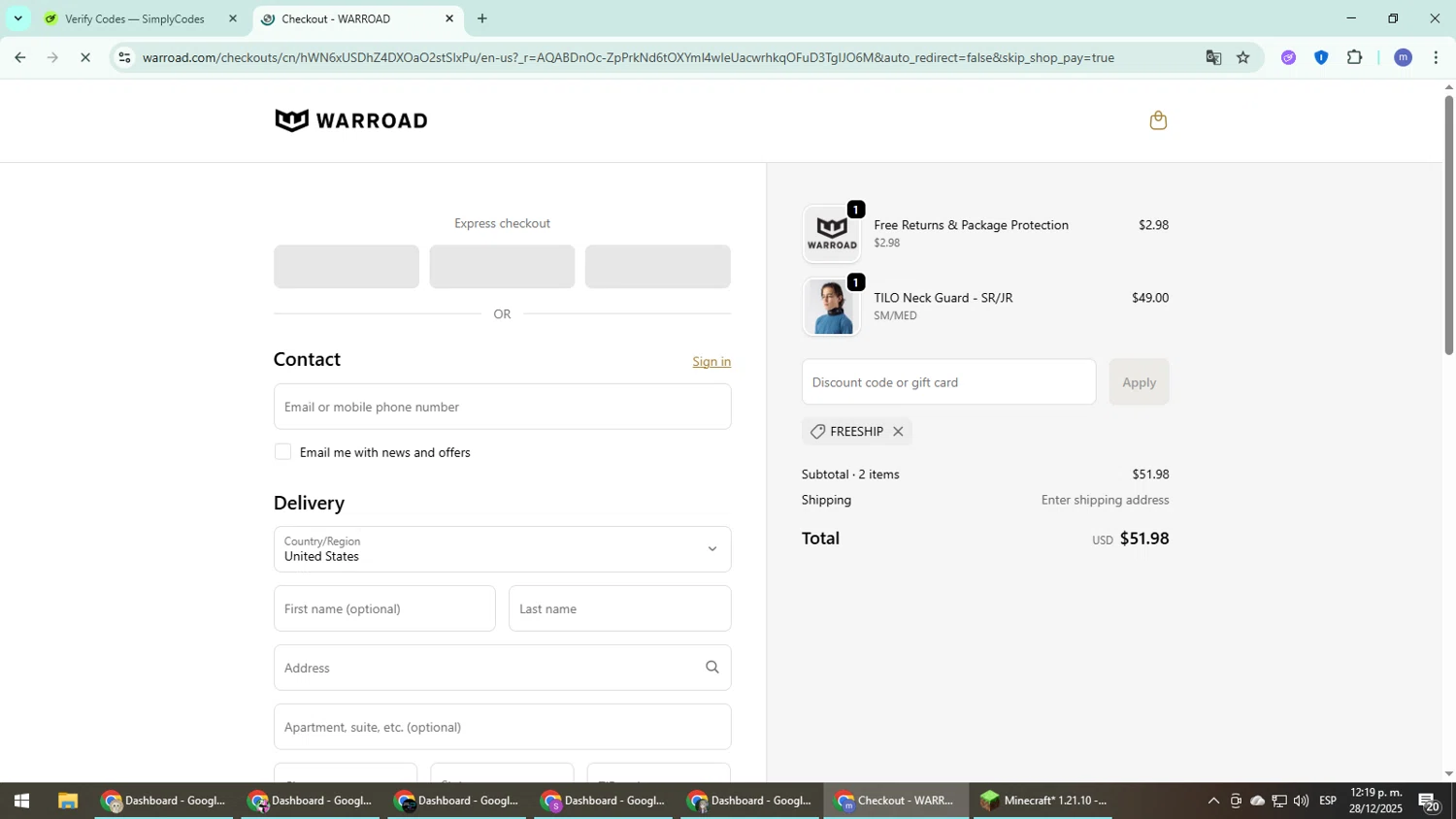Screen dimensions: 1456x819
Task: Click the Apartment, suite, etc. field
Action: (502, 727)
